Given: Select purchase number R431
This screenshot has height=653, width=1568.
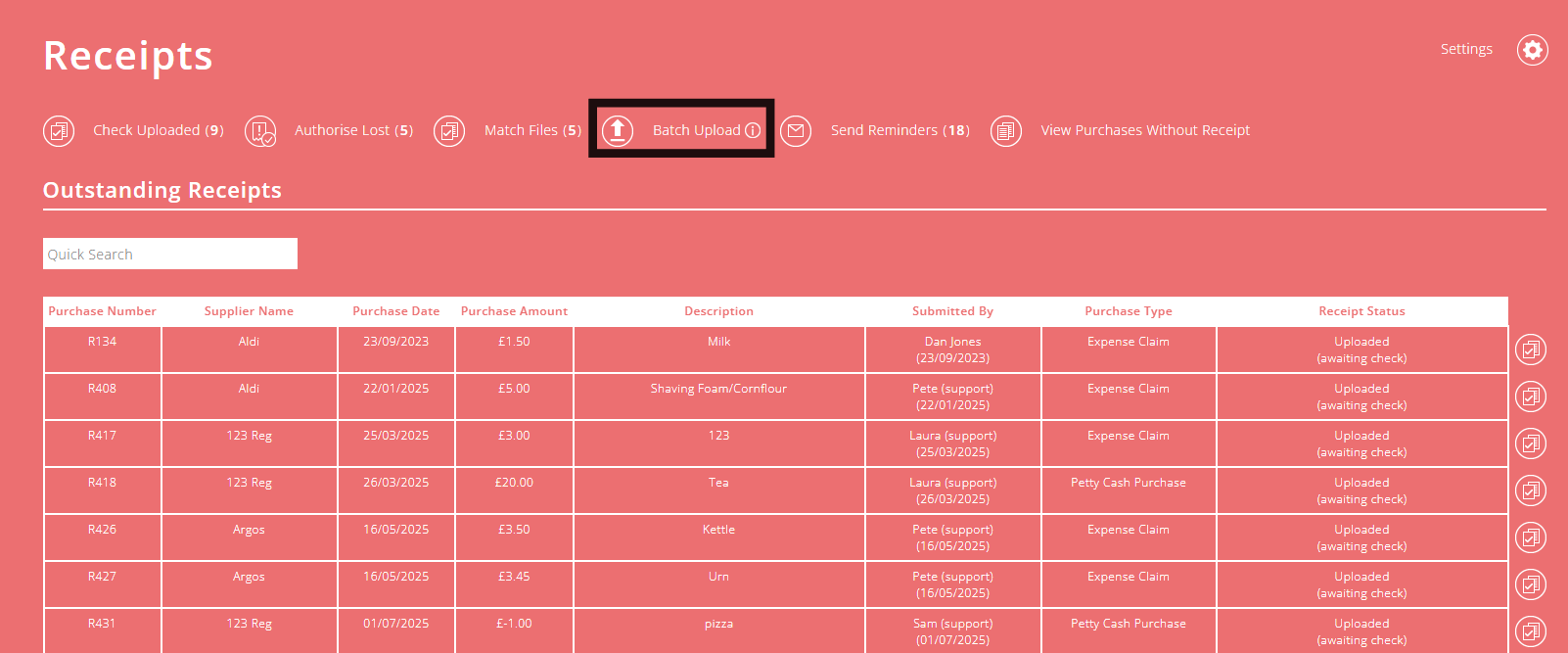Looking at the screenshot, I should (102, 624).
